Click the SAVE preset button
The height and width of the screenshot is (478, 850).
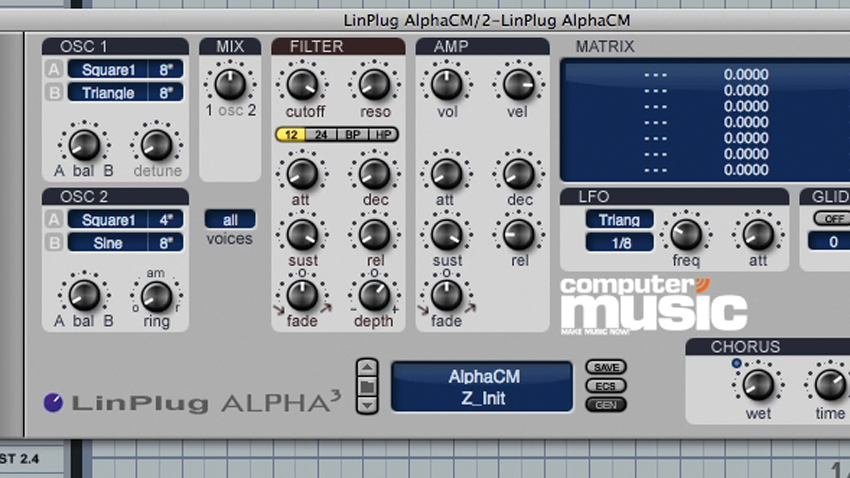coord(606,367)
